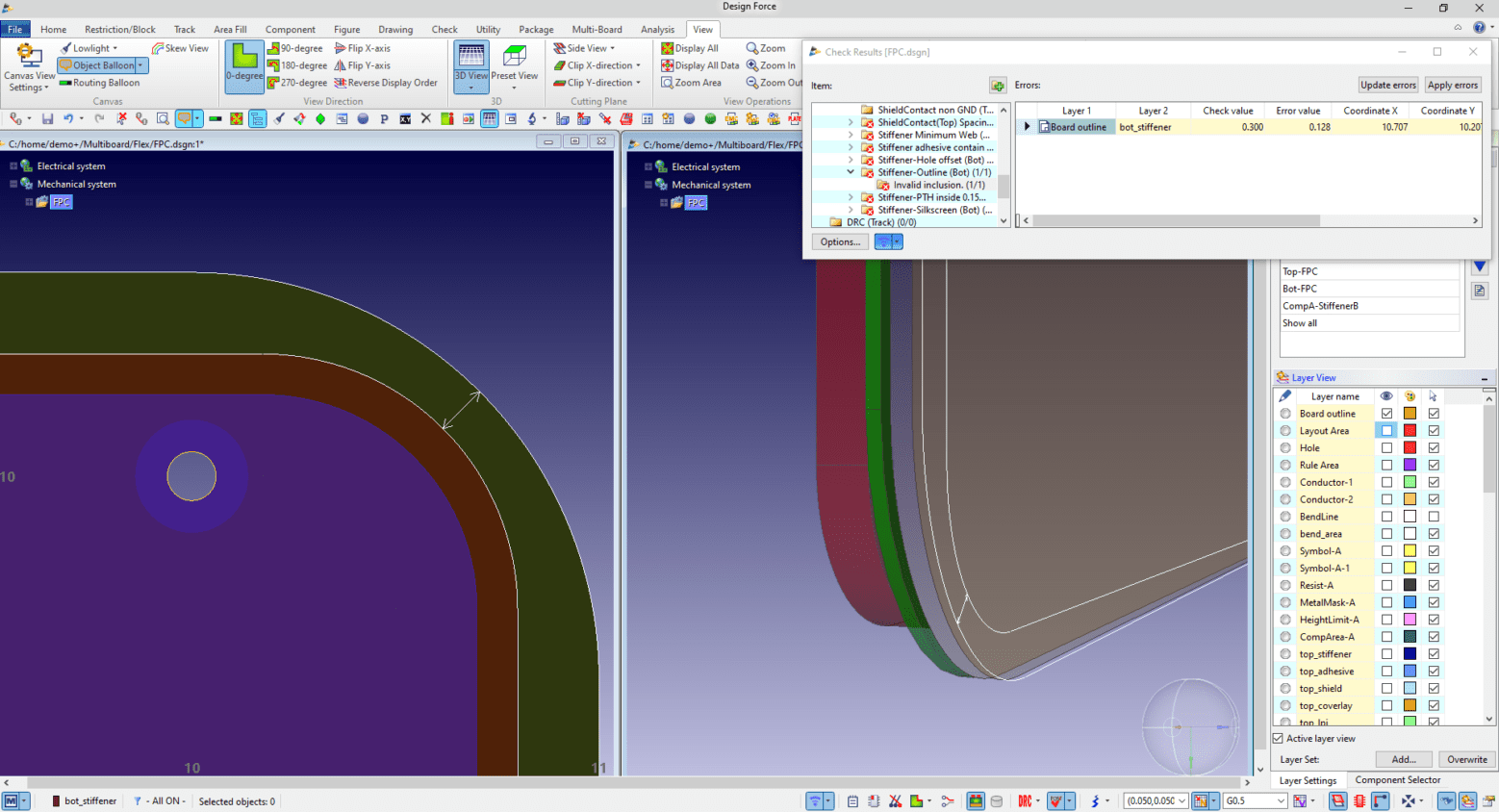Uncheck the Active layer view checkbox
The height and width of the screenshot is (812, 1499).
[x=1278, y=738]
